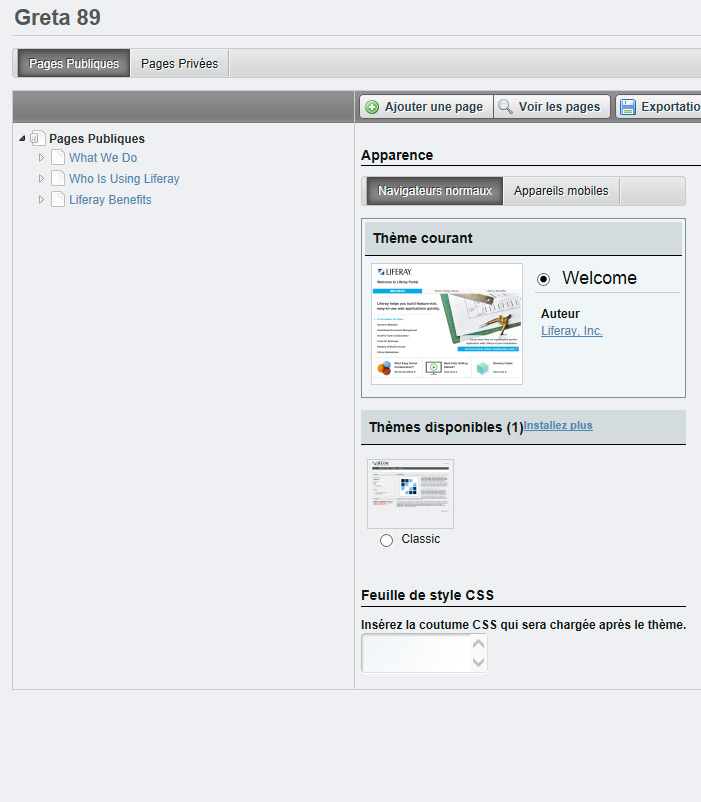701x802 pixels.
Task: Switch to the Pages Privées tab
Action: [x=179, y=63]
